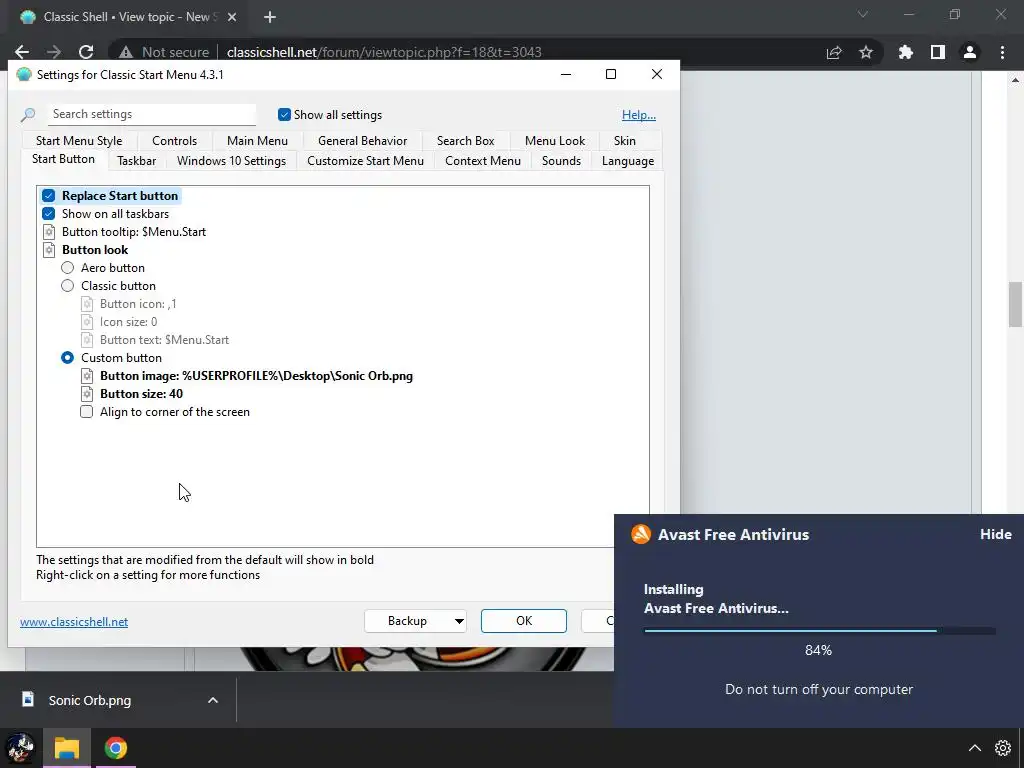This screenshot has height=768, width=1024.
Task: Open the Backup dropdown arrow
Action: (459, 621)
